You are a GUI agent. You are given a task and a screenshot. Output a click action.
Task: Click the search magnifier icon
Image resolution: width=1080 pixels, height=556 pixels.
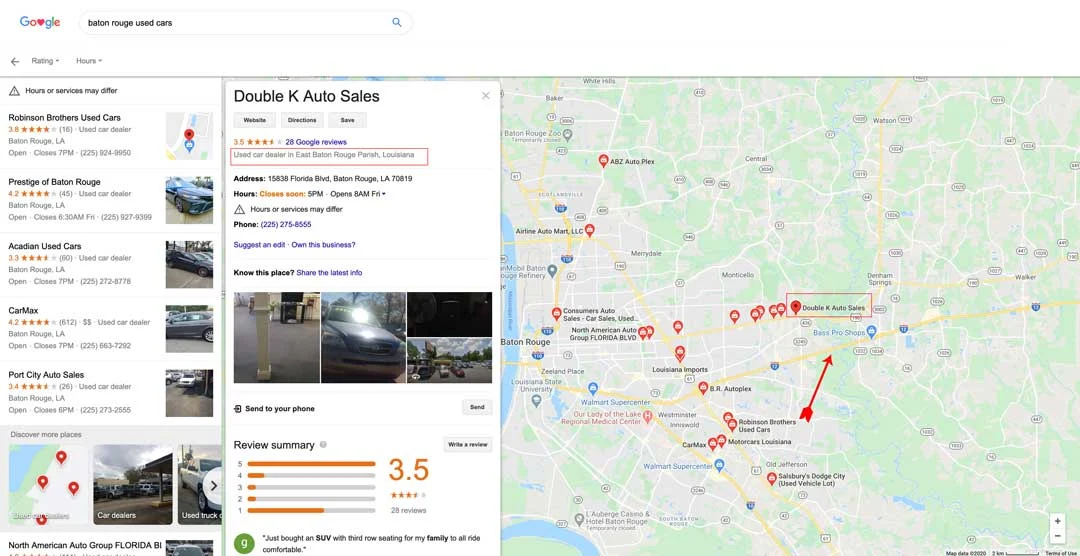tap(397, 22)
